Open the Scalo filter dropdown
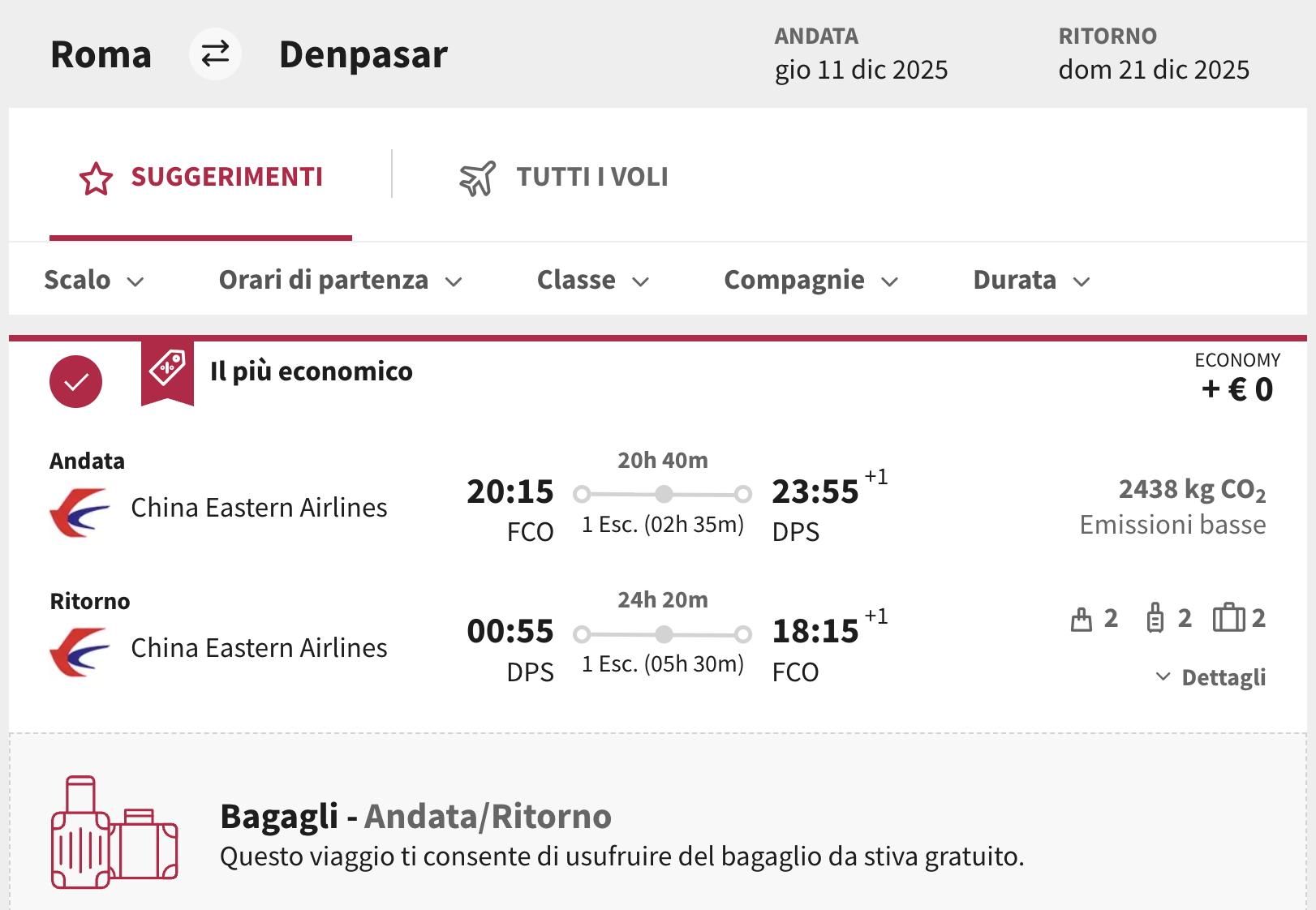This screenshot has height=910, width=1316. click(94, 280)
